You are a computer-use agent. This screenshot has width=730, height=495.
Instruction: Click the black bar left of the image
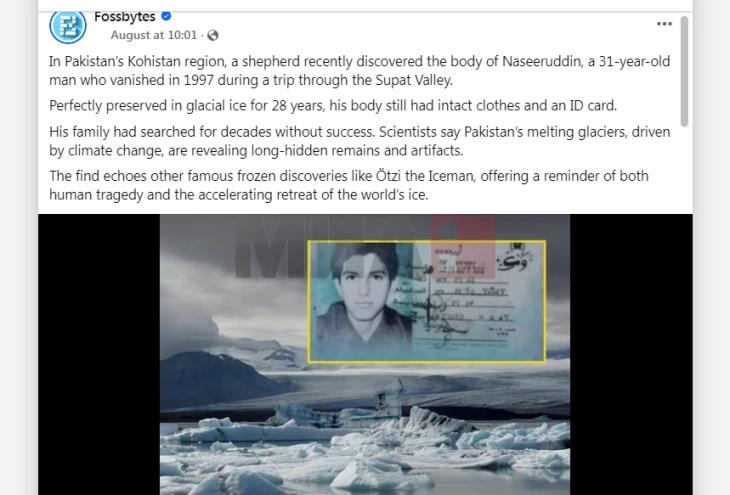pos(99,354)
